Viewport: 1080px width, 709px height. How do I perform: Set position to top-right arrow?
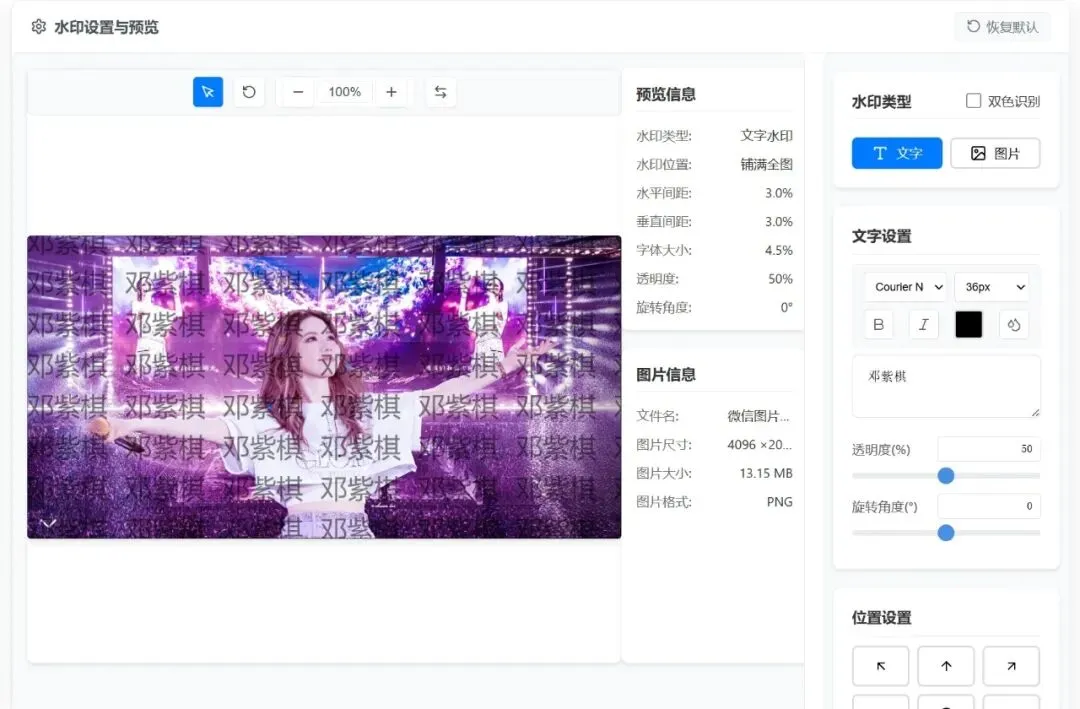tap(1011, 666)
